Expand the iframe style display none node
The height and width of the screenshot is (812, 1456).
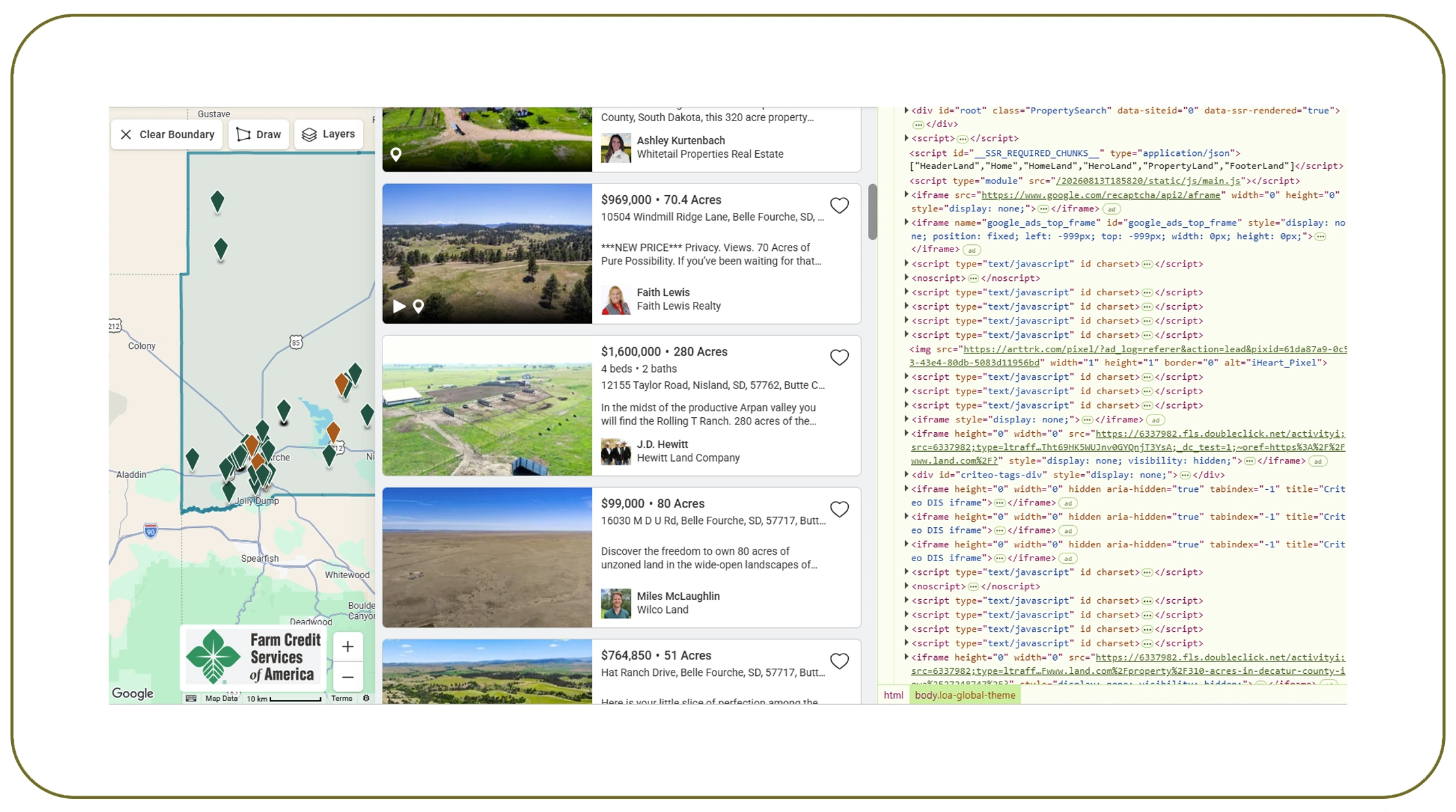906,419
